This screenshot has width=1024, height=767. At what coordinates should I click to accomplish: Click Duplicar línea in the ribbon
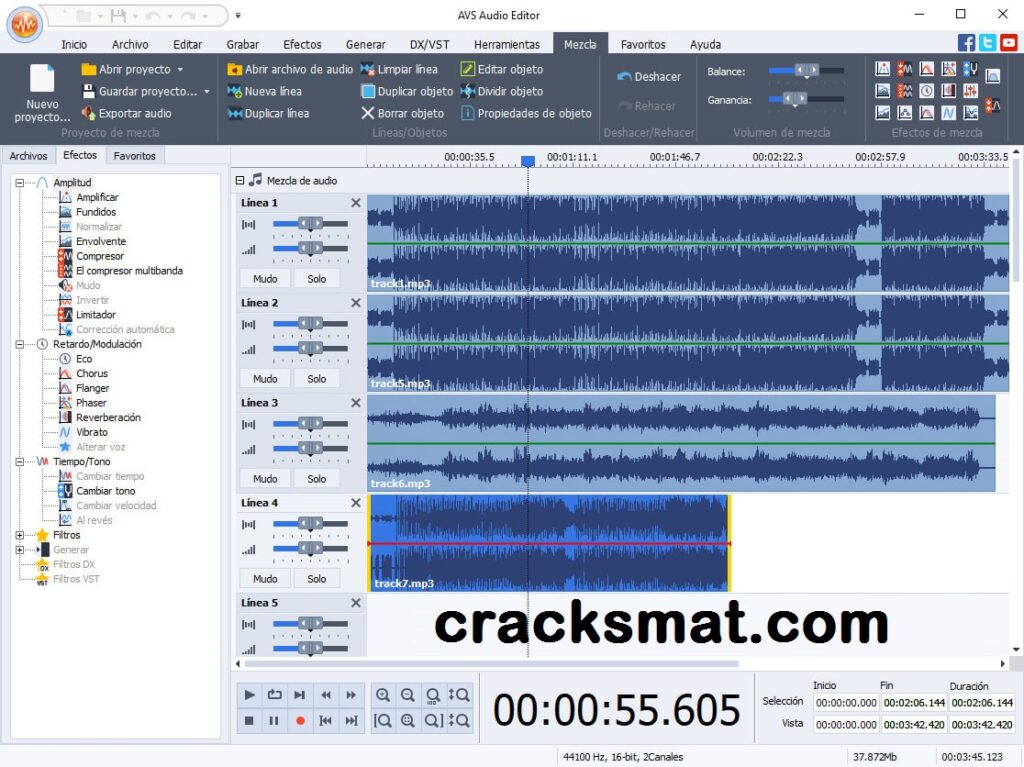click(268, 113)
